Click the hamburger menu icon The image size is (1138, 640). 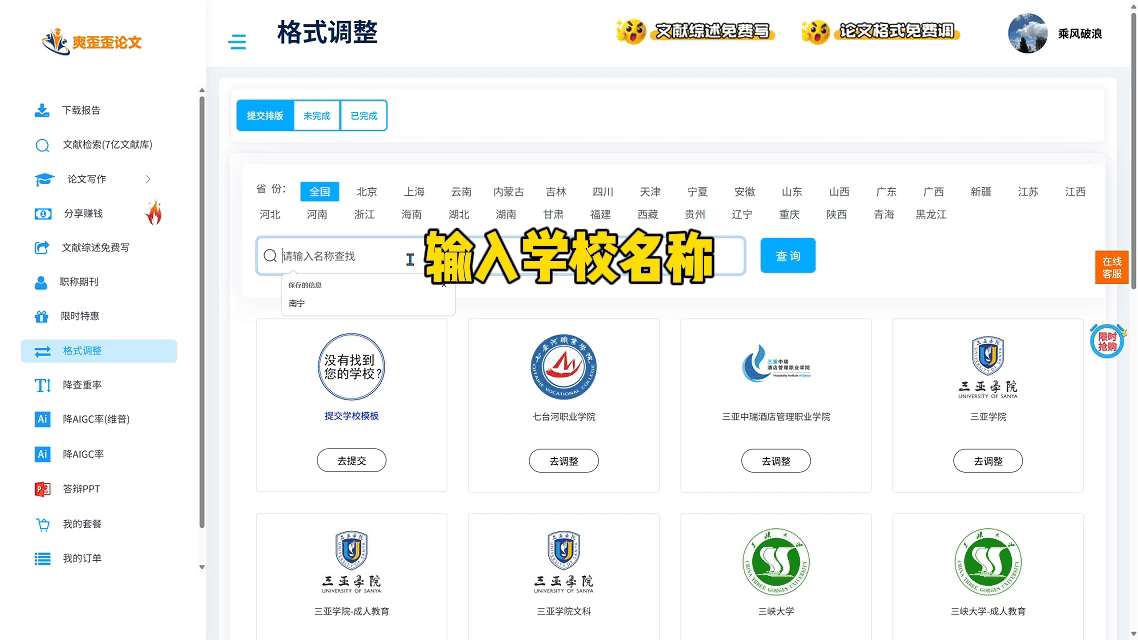[237, 42]
